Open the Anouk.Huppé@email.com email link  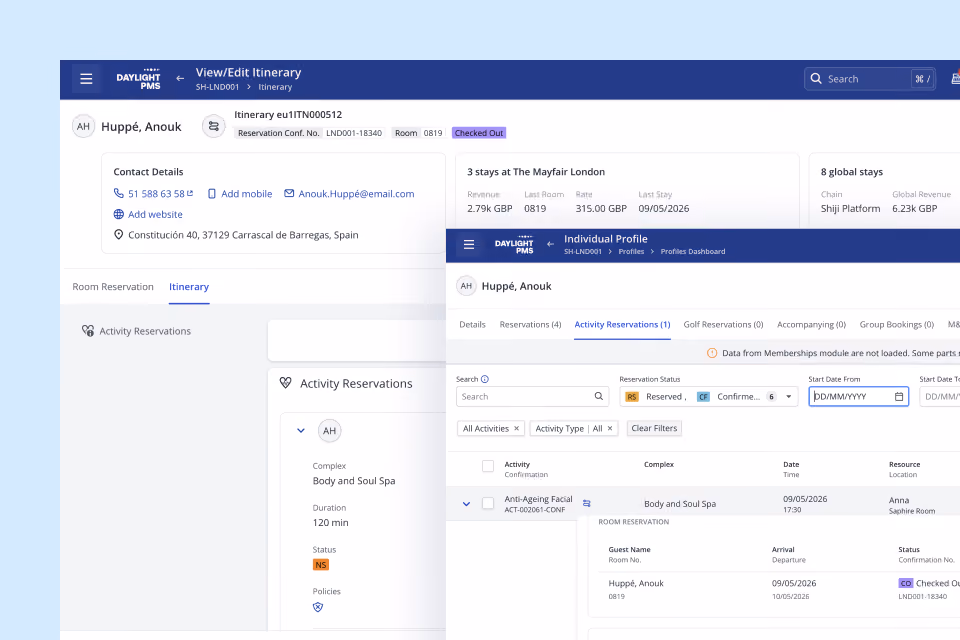pyautogui.click(x=356, y=194)
